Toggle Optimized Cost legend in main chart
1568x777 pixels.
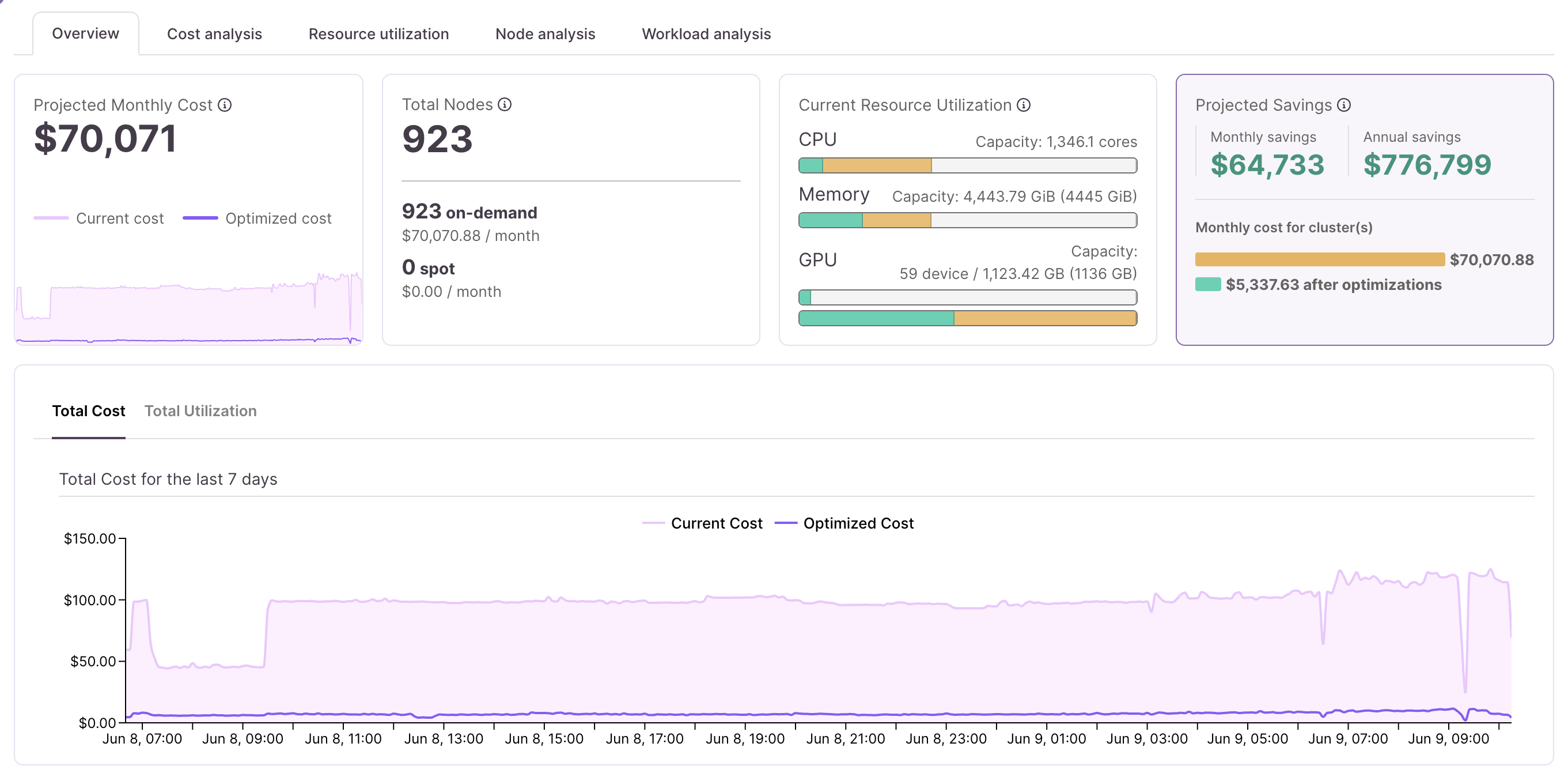[x=844, y=523]
